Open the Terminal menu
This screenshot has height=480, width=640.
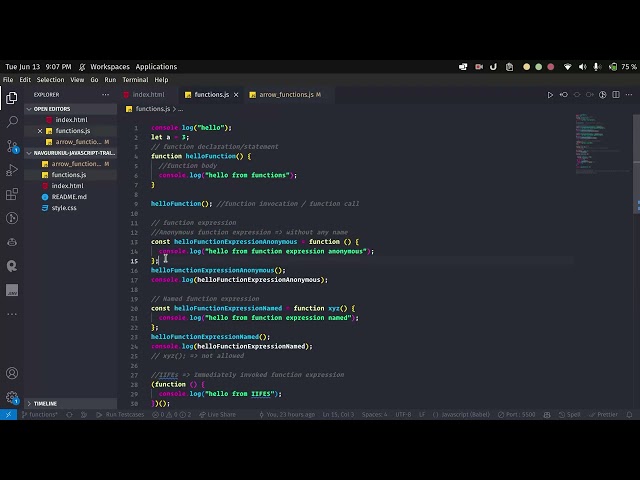click(135, 80)
